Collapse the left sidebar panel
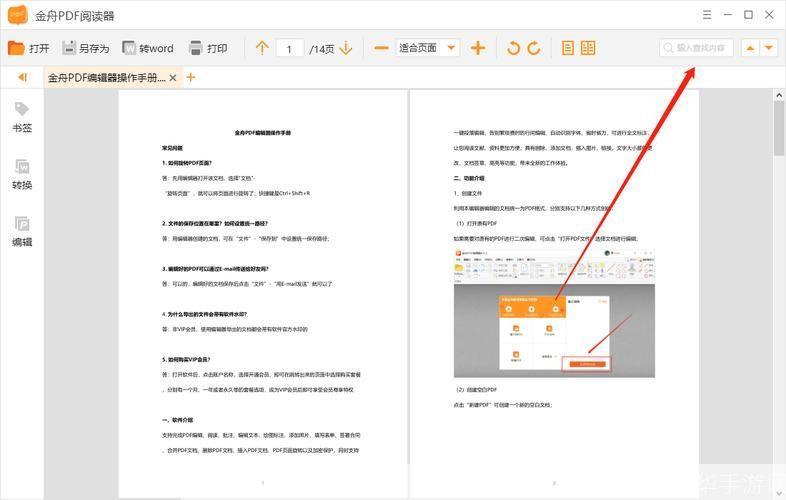The image size is (786, 500). (22, 77)
